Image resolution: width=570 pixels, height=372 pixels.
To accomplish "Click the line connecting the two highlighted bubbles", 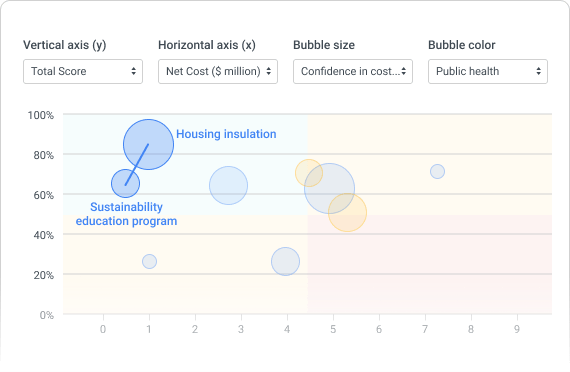I will pyautogui.click(x=137, y=164).
